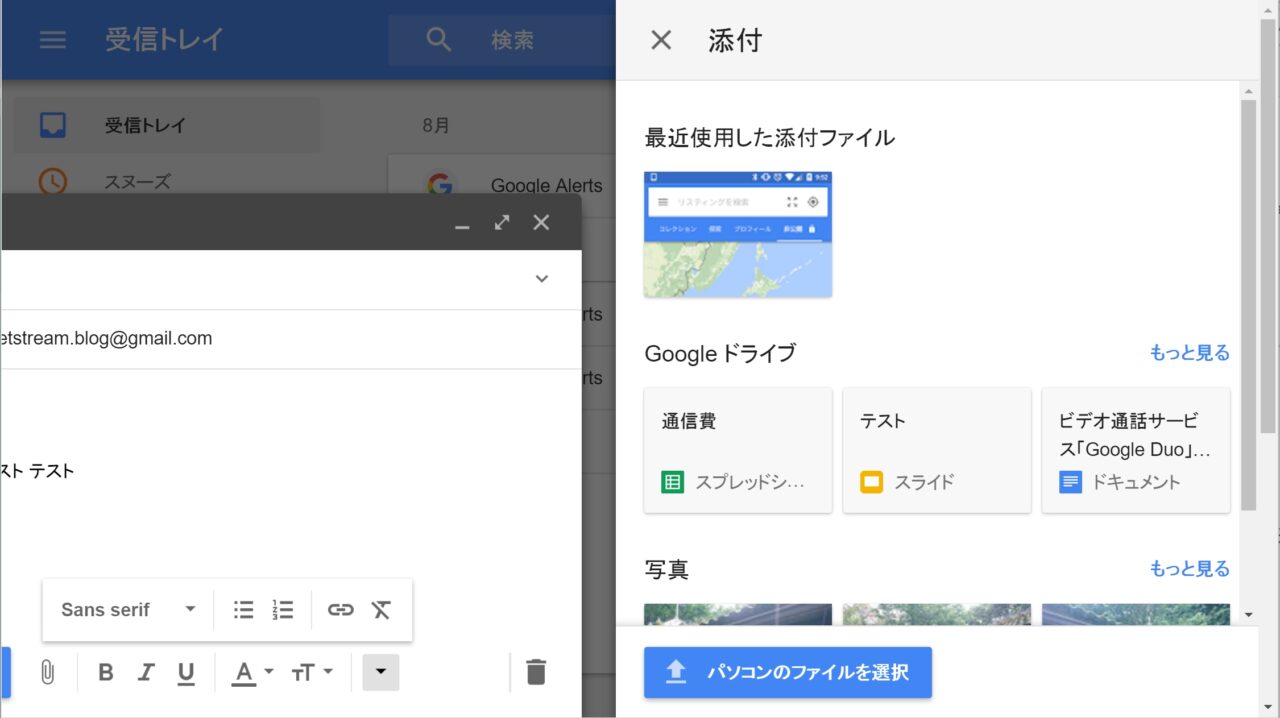Click the パソコンのファイルを選択 upload button
The height and width of the screenshot is (718, 1280).
788,672
